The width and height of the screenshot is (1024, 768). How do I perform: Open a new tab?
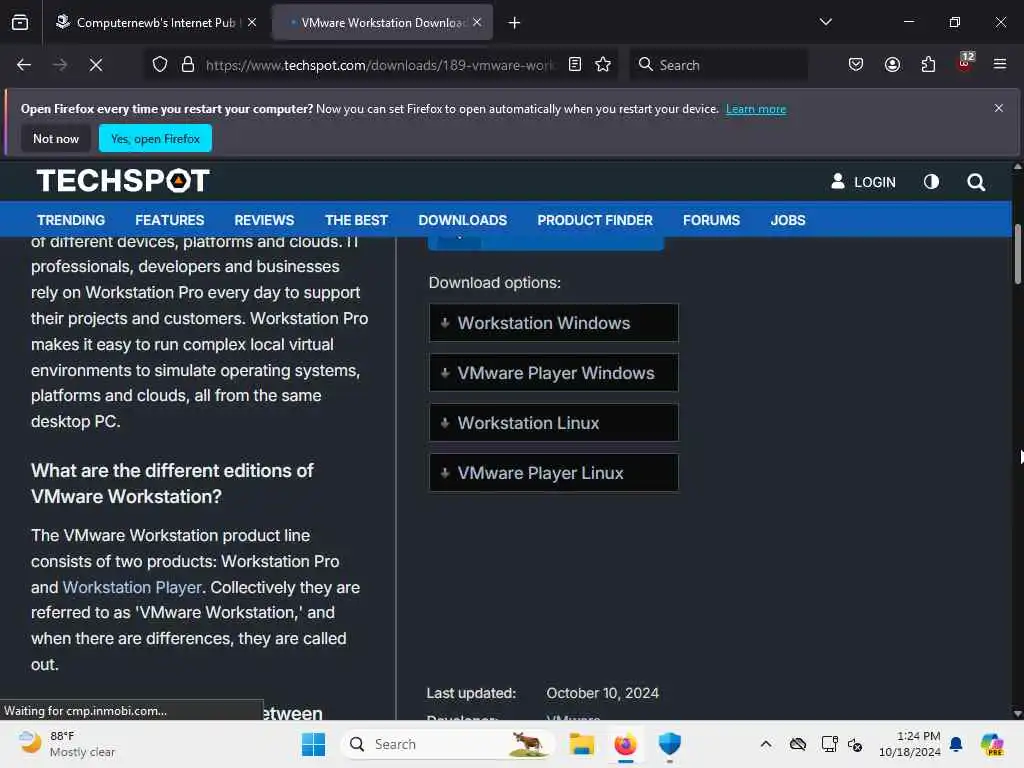[x=515, y=23]
